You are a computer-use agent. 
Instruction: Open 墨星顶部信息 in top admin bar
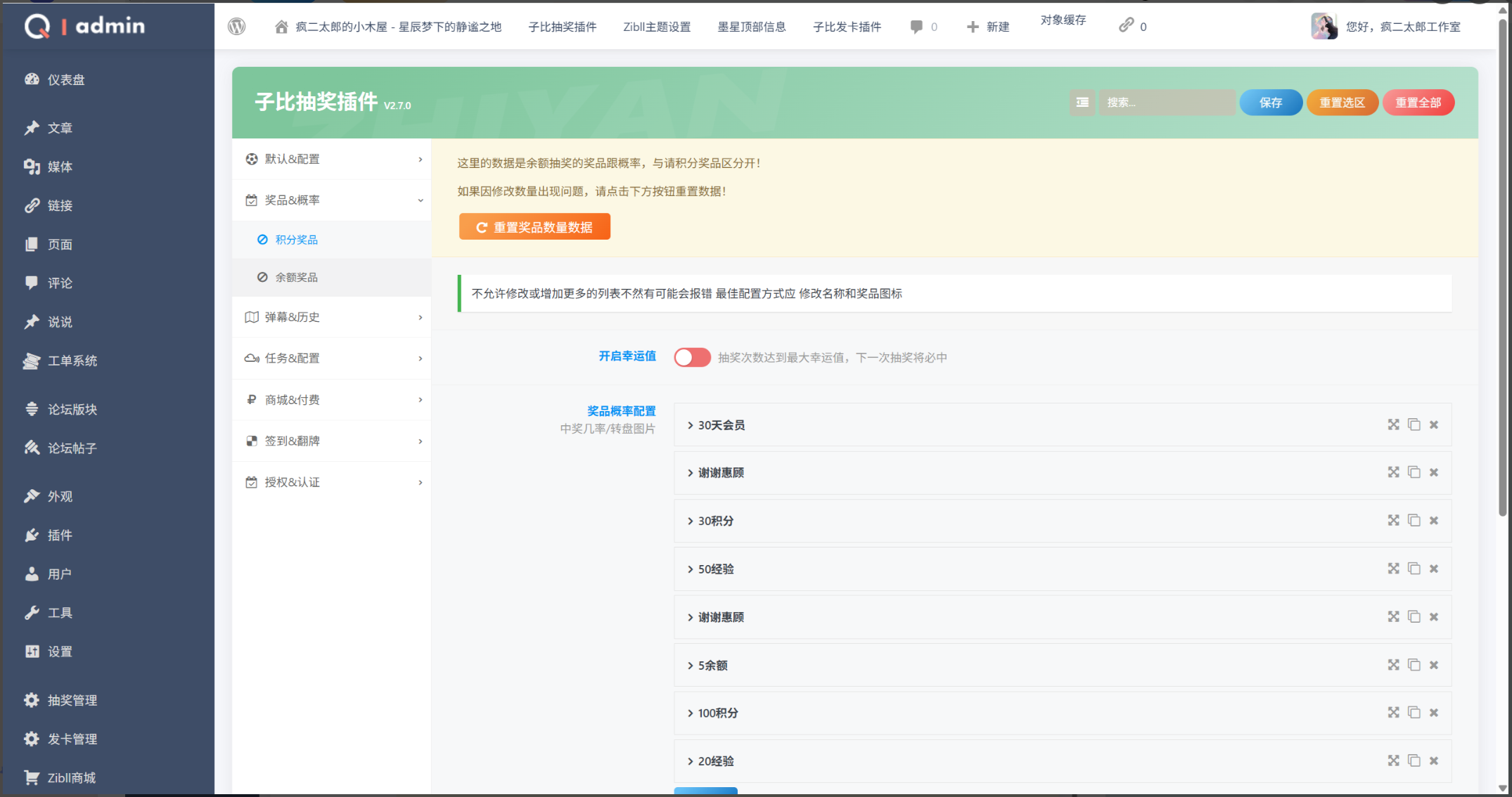(x=751, y=27)
